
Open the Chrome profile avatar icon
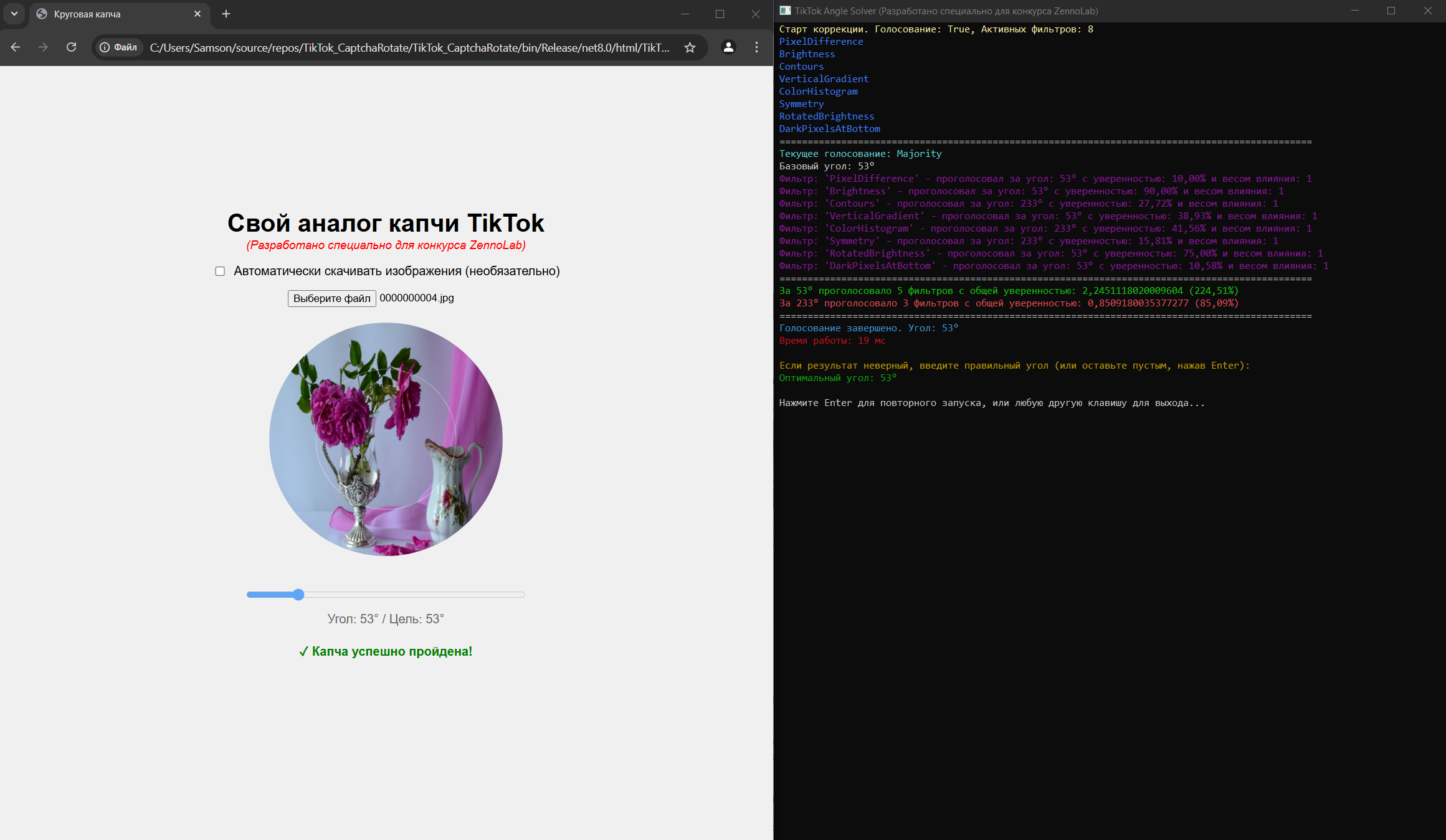pyautogui.click(x=728, y=47)
